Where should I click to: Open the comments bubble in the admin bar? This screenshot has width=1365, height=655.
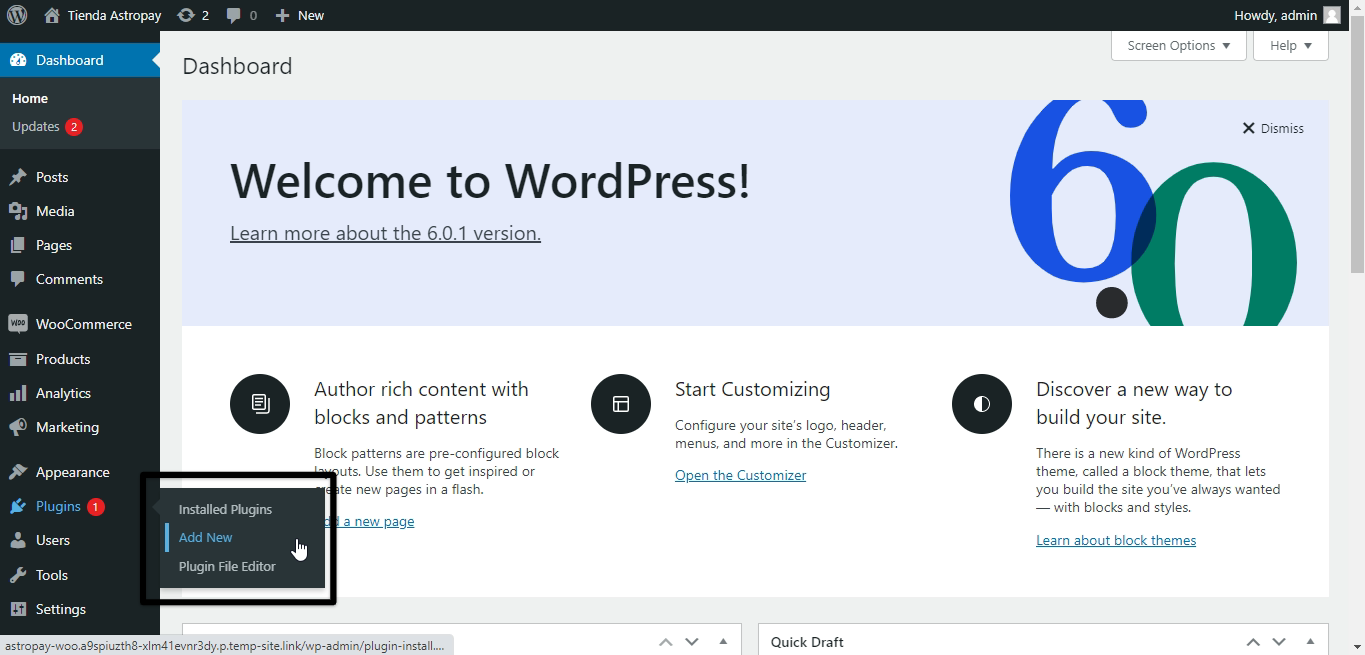(241, 15)
